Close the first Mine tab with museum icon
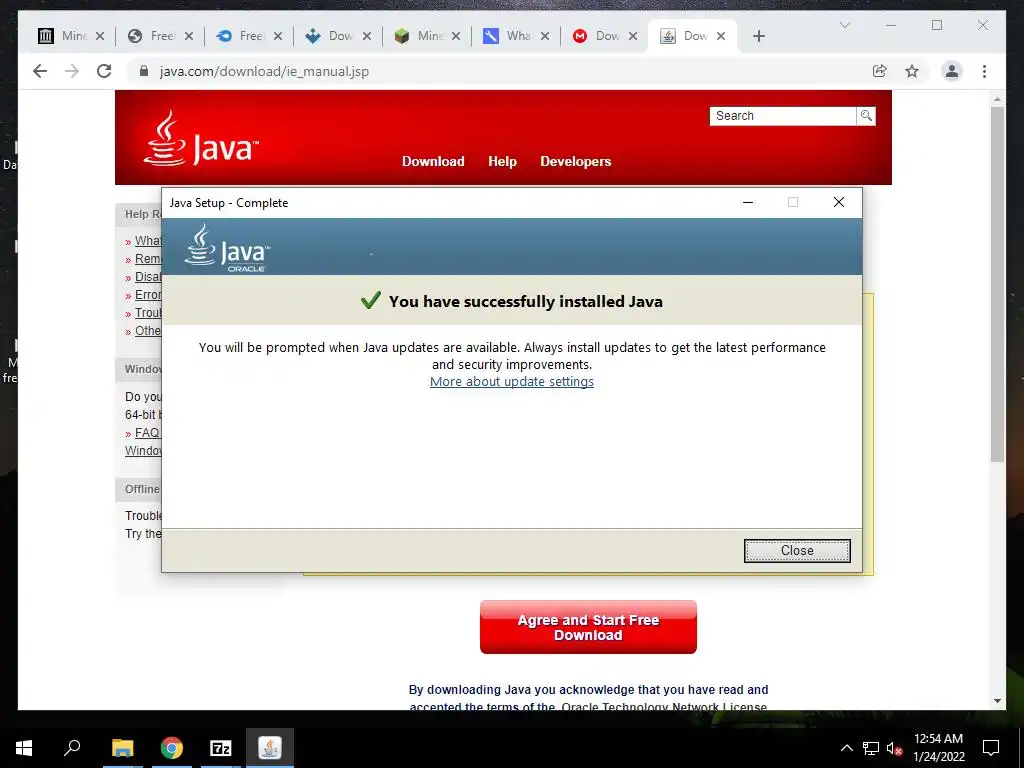Screen dimensions: 1024x768 pyautogui.click(x=100, y=36)
